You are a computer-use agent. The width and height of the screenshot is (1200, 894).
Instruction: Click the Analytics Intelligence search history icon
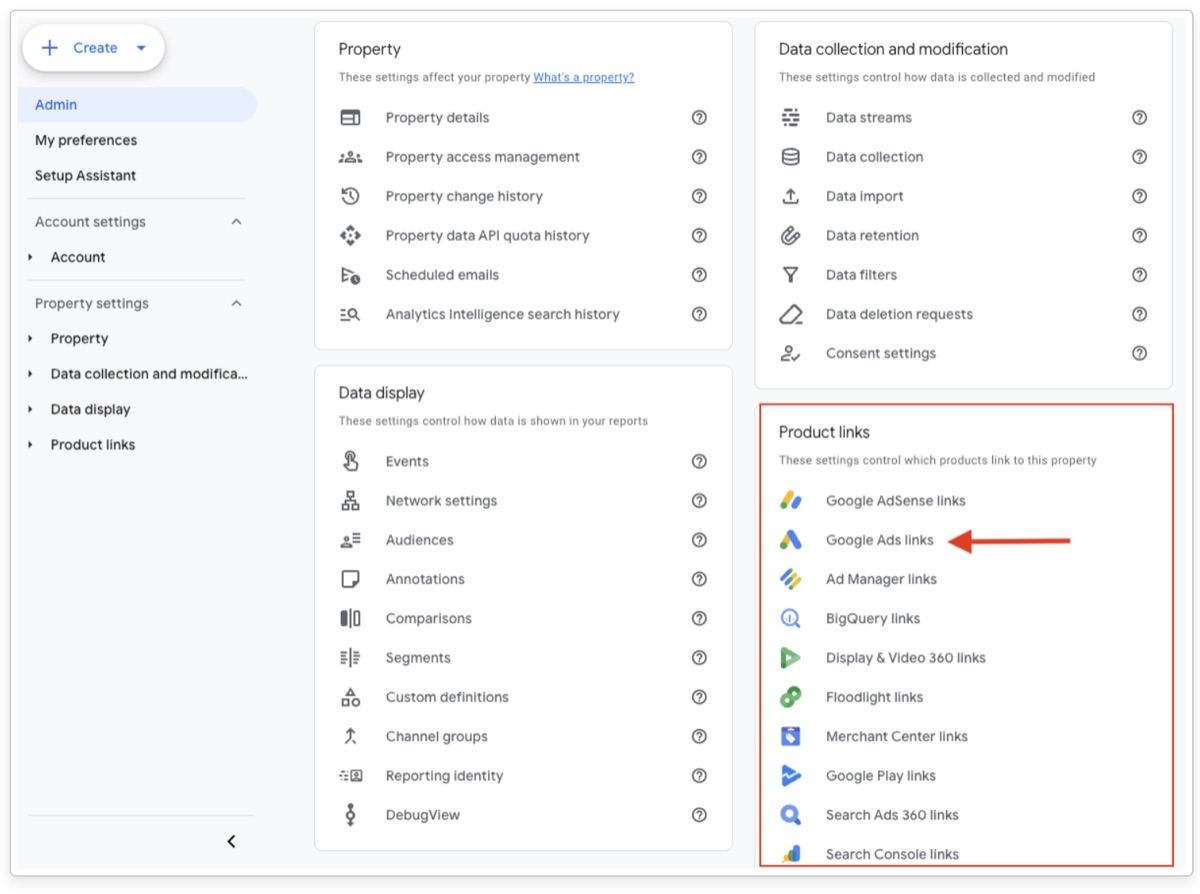click(x=350, y=314)
